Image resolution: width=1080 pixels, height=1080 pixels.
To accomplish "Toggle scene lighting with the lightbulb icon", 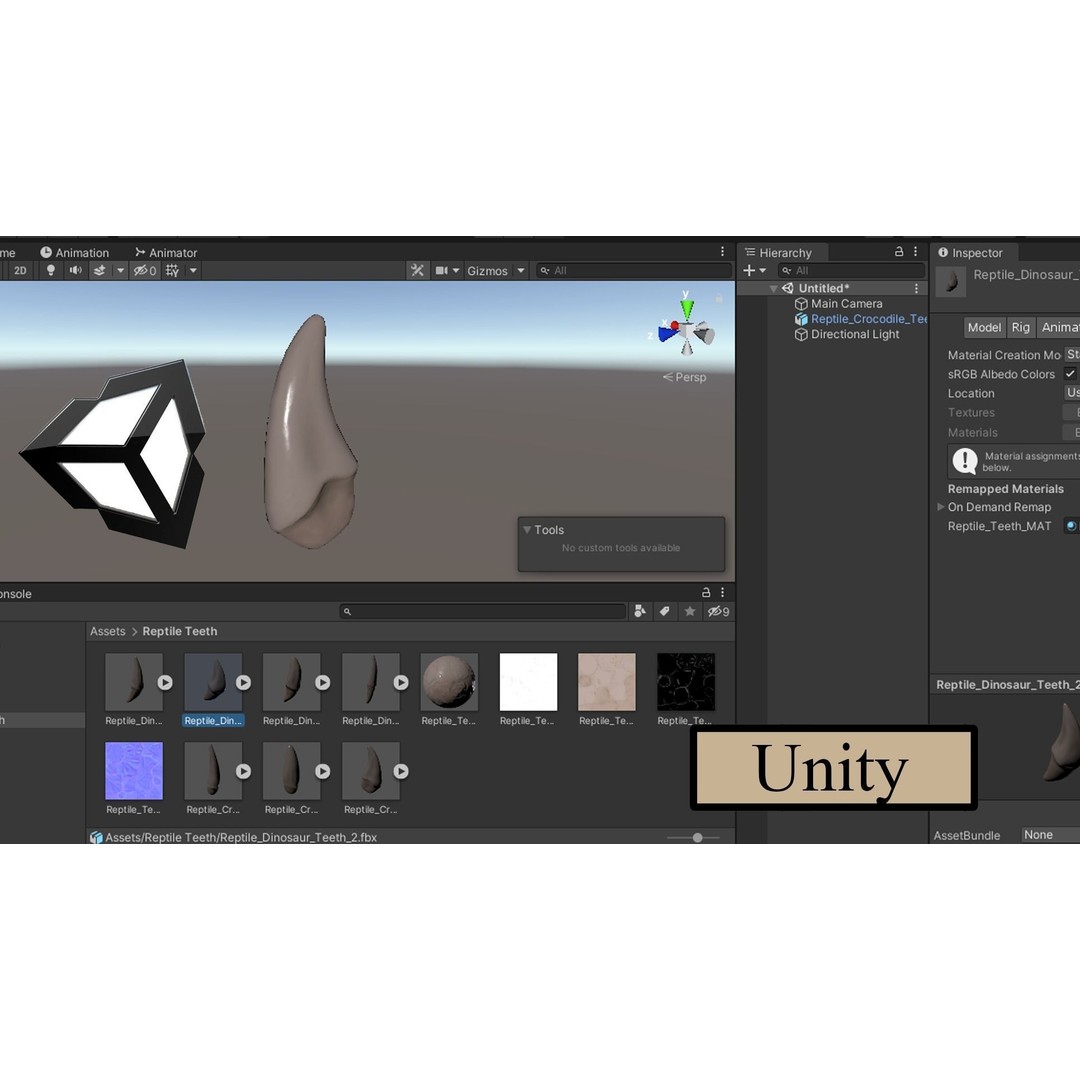I will [50, 271].
